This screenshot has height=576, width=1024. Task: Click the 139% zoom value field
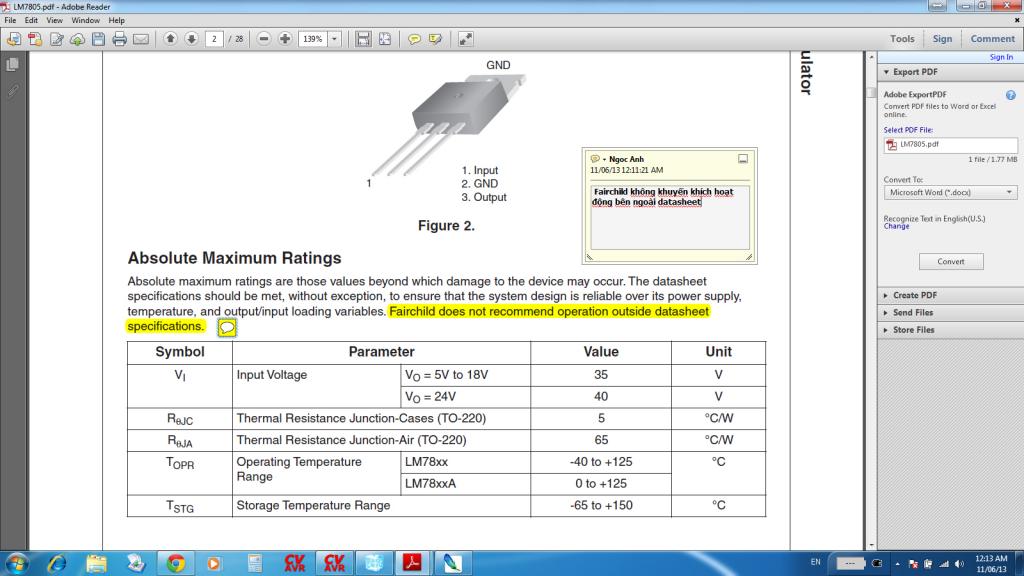point(313,39)
